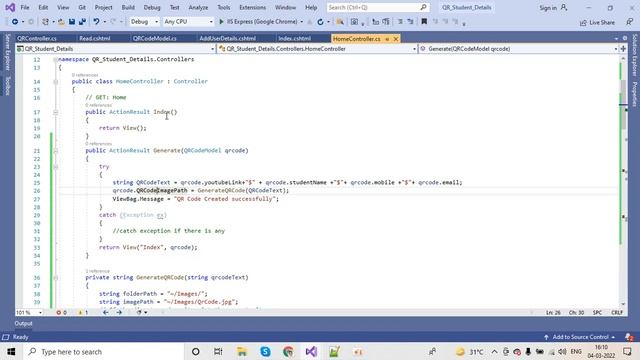Click the Navigate Backward toolbar icon
640x360 pixels.
15,22
